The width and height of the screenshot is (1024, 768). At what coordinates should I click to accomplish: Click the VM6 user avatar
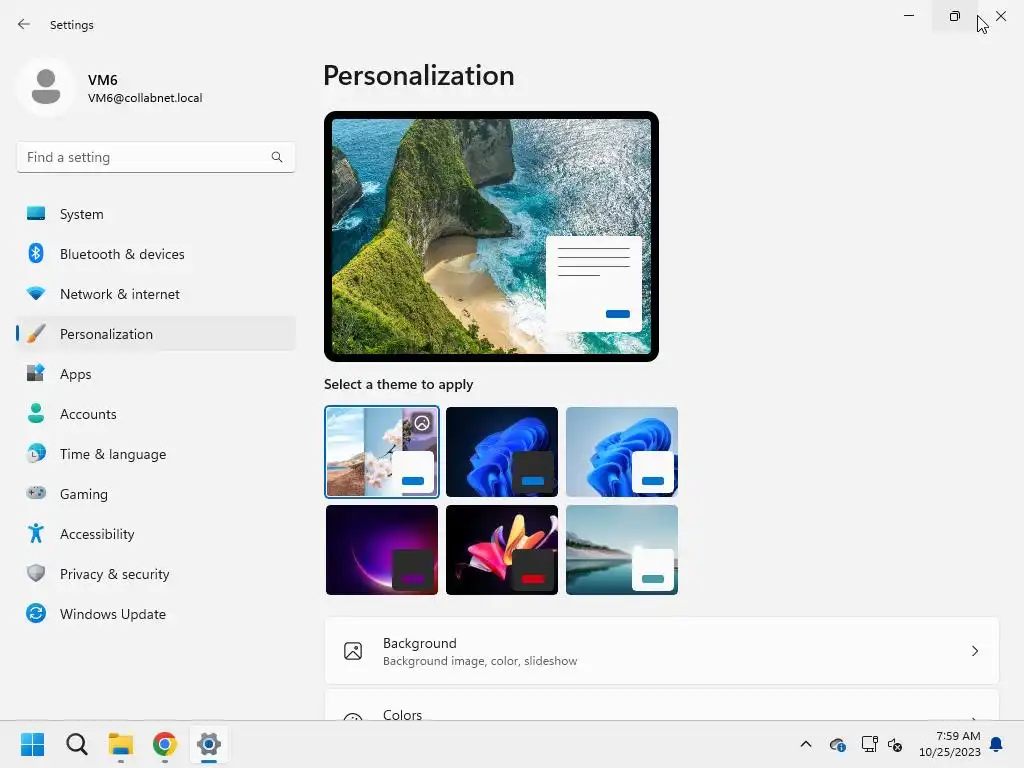(x=46, y=87)
